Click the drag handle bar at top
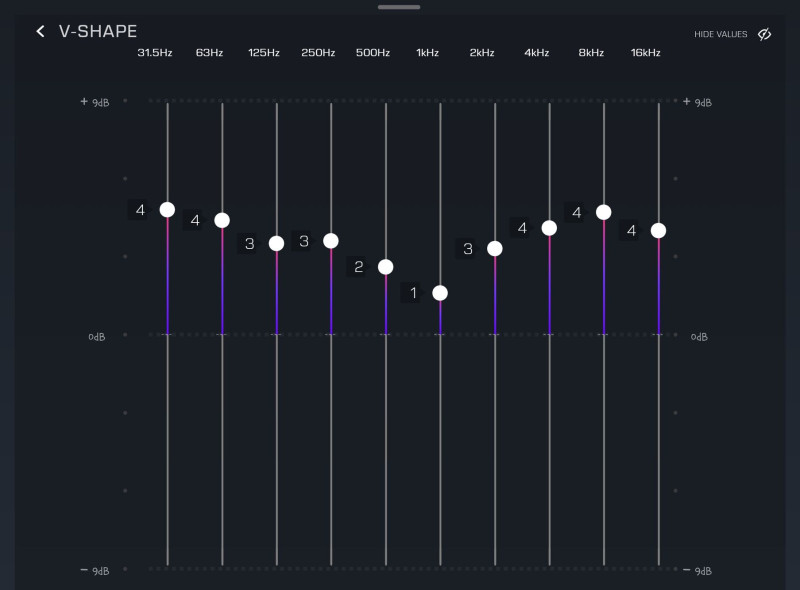The height and width of the screenshot is (590, 800). 398,7
